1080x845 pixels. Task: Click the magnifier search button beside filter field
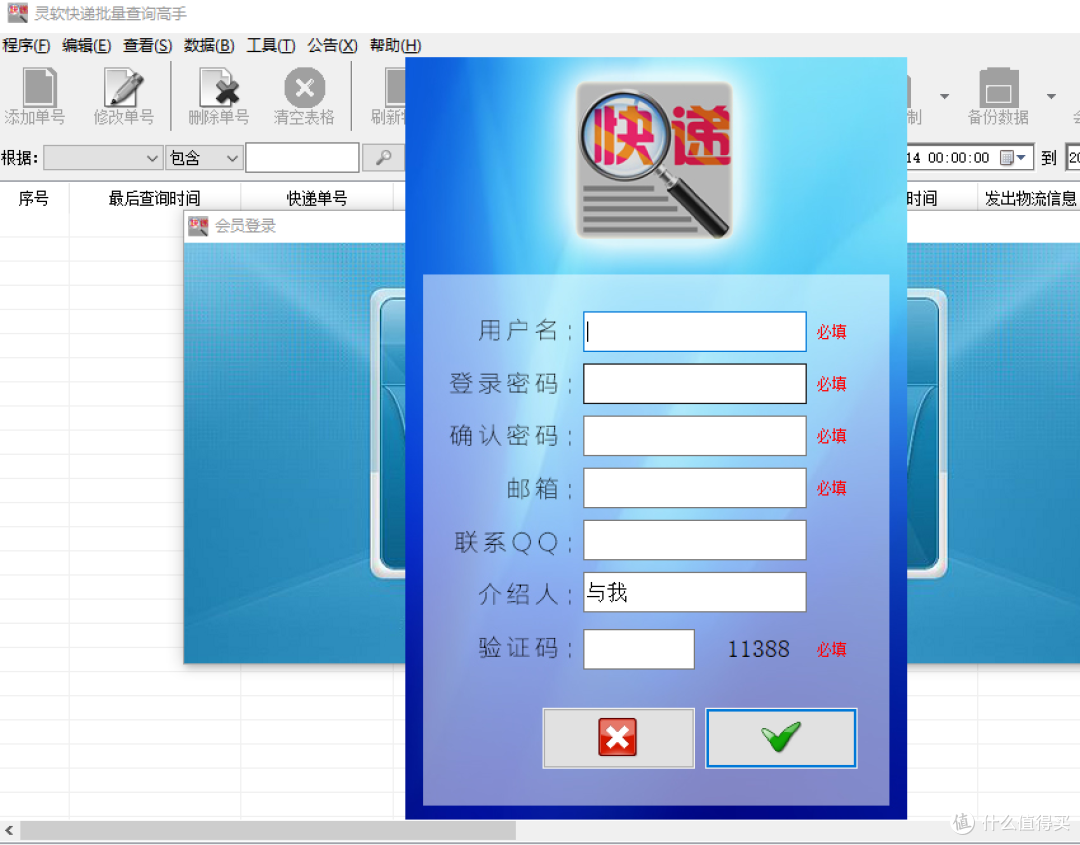click(x=384, y=158)
